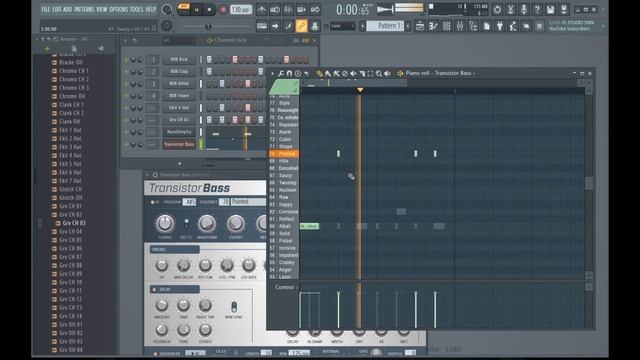
Task: Click the microphone recording icon
Action: (524, 9)
